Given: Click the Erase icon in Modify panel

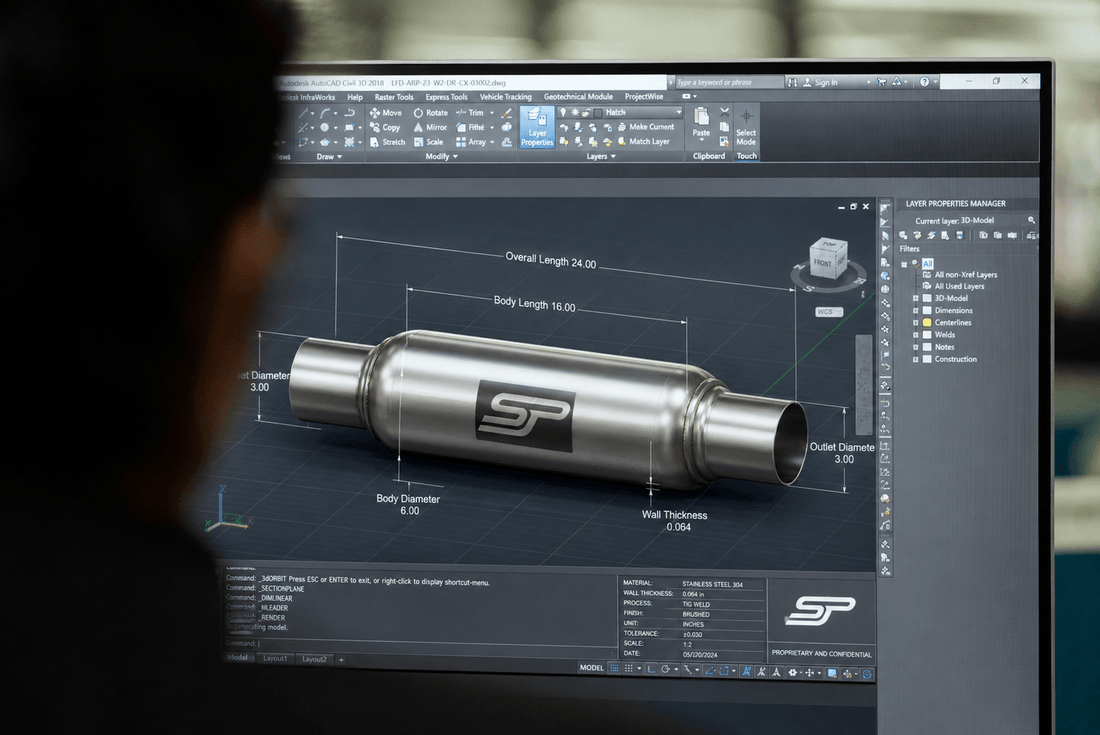Looking at the screenshot, I should click(x=507, y=113).
